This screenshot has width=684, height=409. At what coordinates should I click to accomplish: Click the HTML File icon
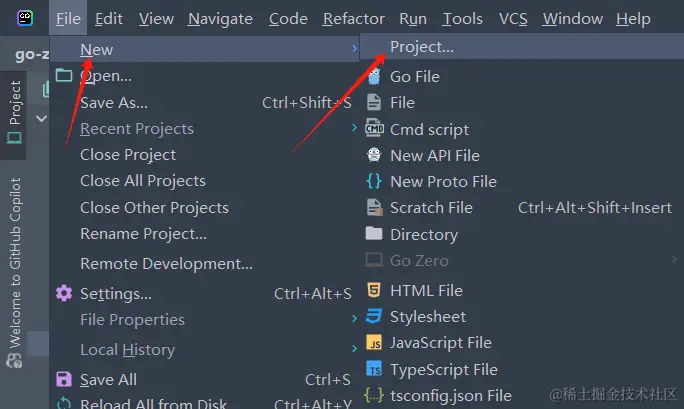[374, 290]
